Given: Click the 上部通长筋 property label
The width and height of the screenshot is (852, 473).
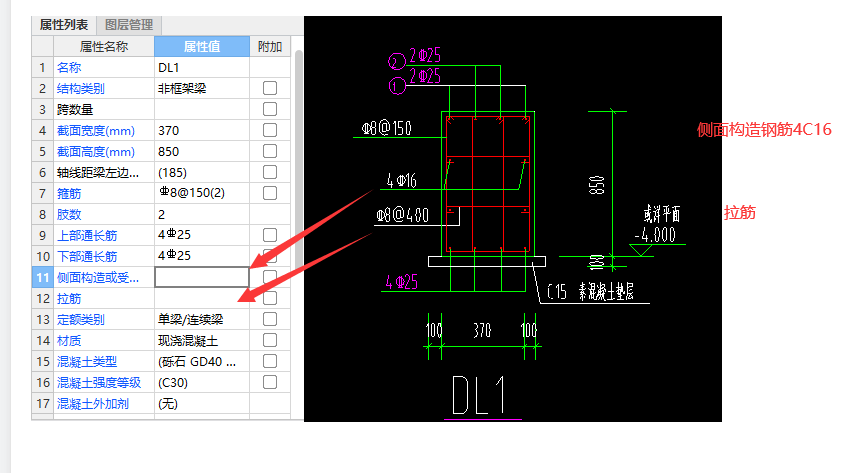Looking at the screenshot, I should [87, 236].
